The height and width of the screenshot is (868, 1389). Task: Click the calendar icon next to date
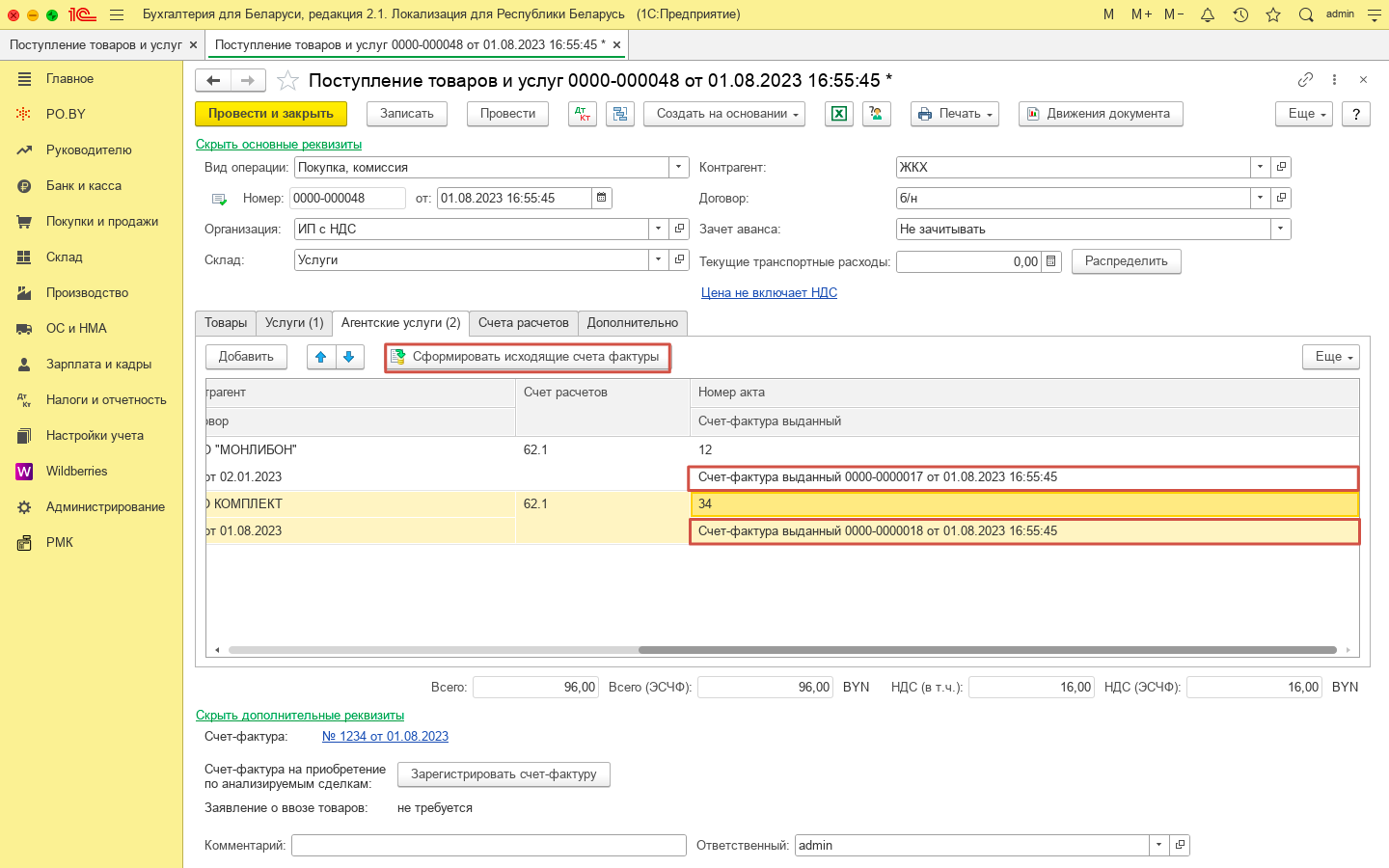(x=602, y=198)
